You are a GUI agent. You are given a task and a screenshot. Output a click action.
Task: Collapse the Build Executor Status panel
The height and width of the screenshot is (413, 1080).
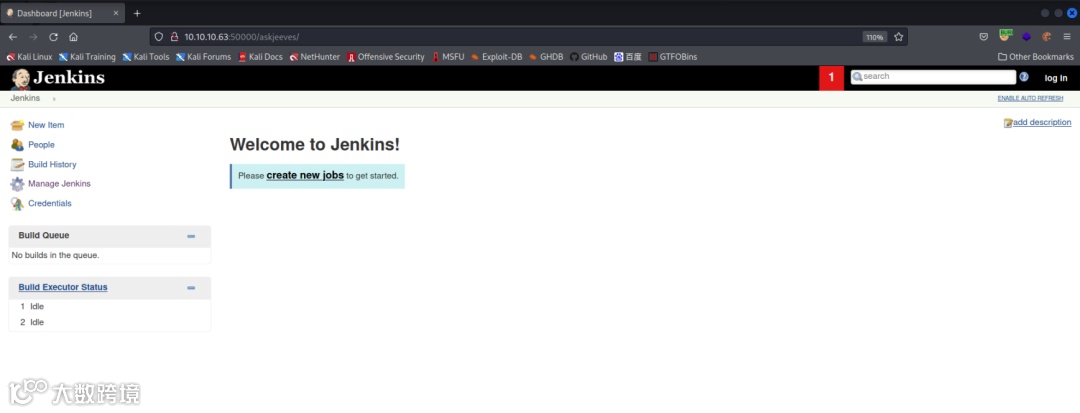coord(191,288)
